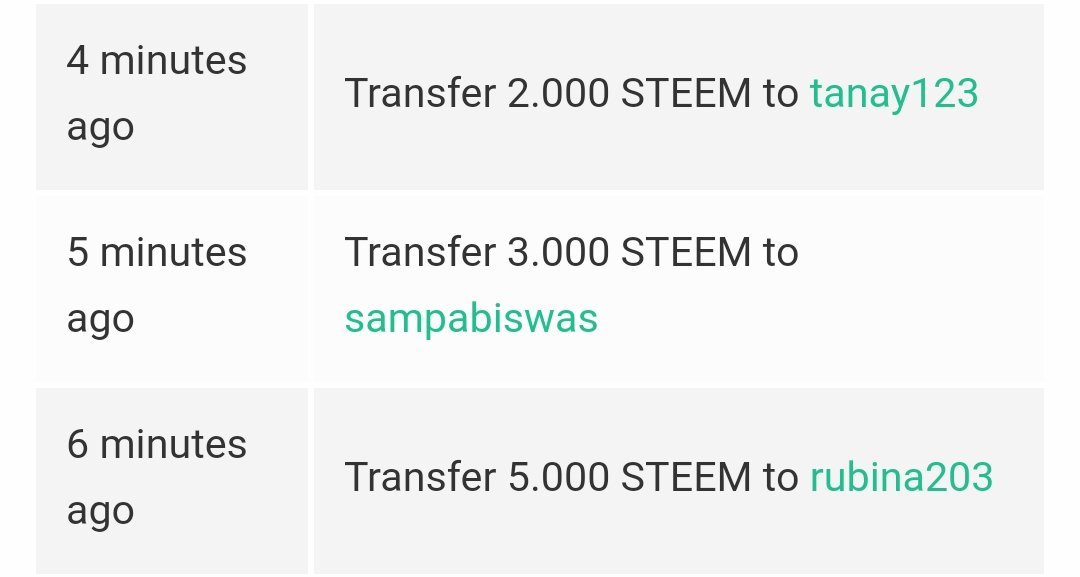The height and width of the screenshot is (577, 1080).
Task: Click the word "ago" beneath "5 minutes"
Action: [101, 321]
